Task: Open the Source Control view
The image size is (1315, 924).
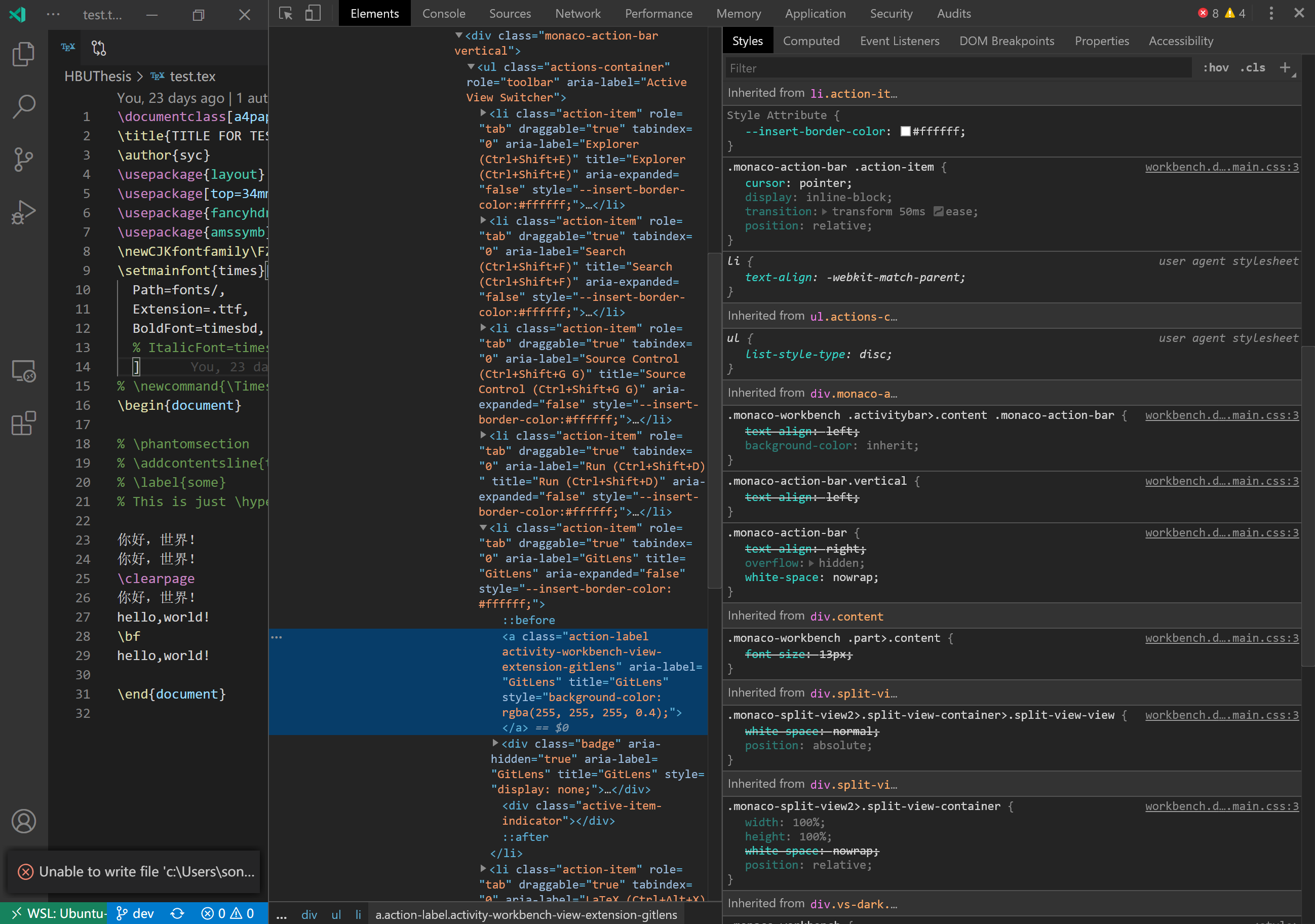Action: 23,159
